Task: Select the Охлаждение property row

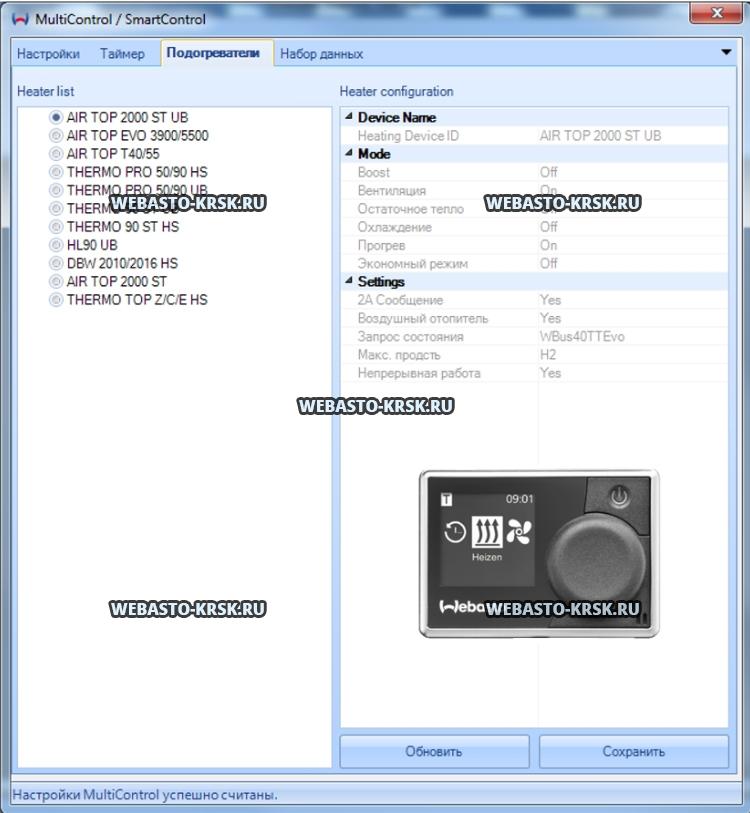Action: point(534,227)
